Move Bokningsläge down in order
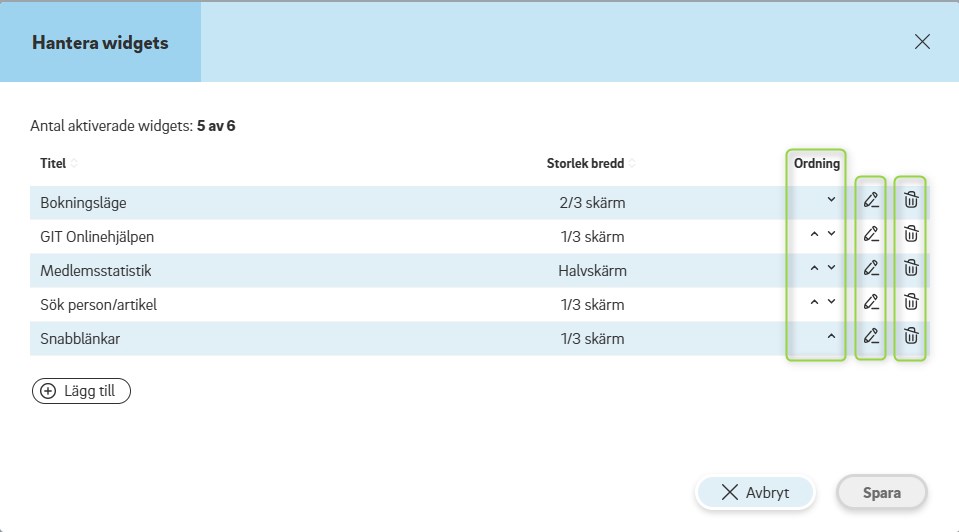This screenshot has width=959, height=532. tap(831, 200)
